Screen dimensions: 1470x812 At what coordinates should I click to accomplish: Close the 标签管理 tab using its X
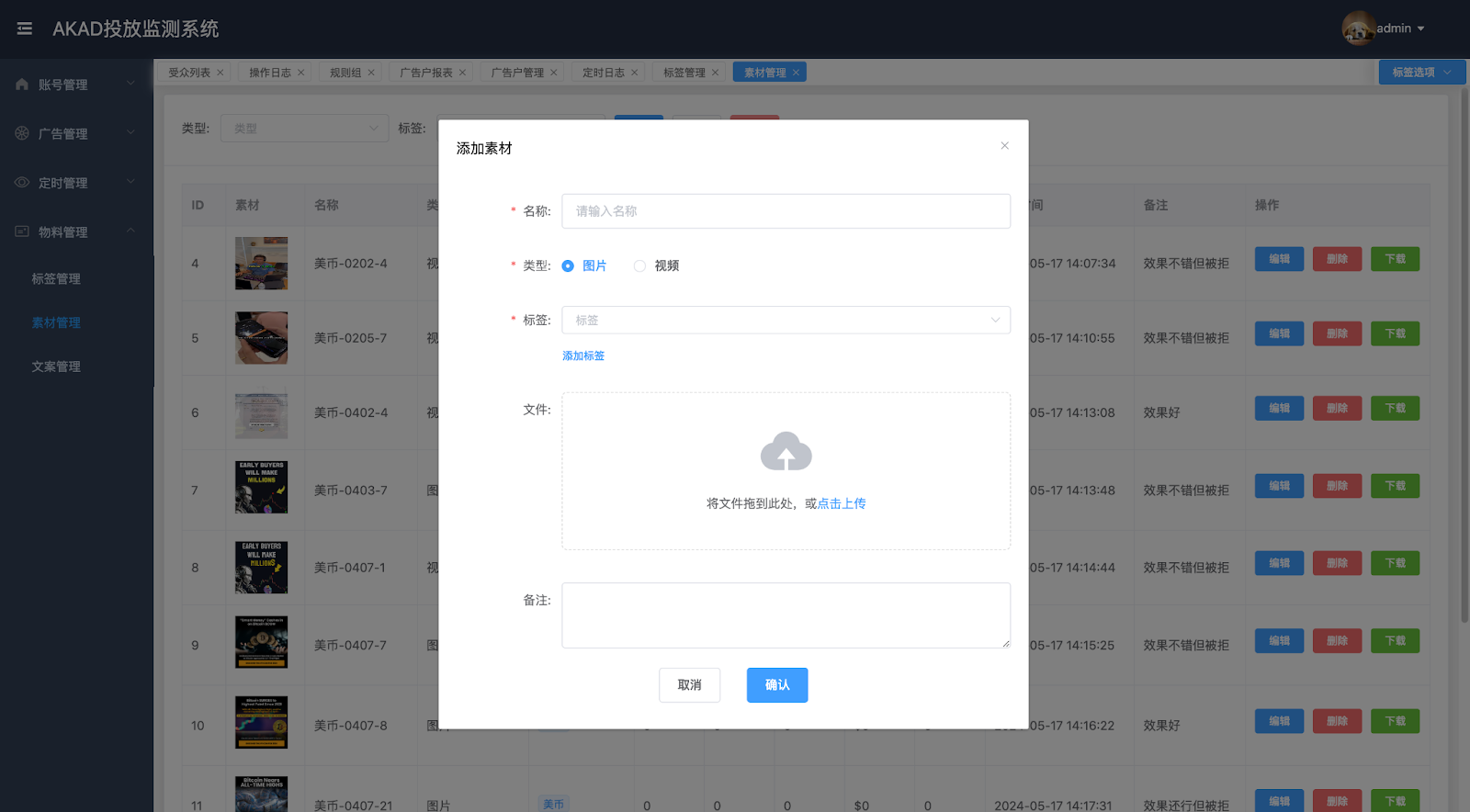(715, 73)
